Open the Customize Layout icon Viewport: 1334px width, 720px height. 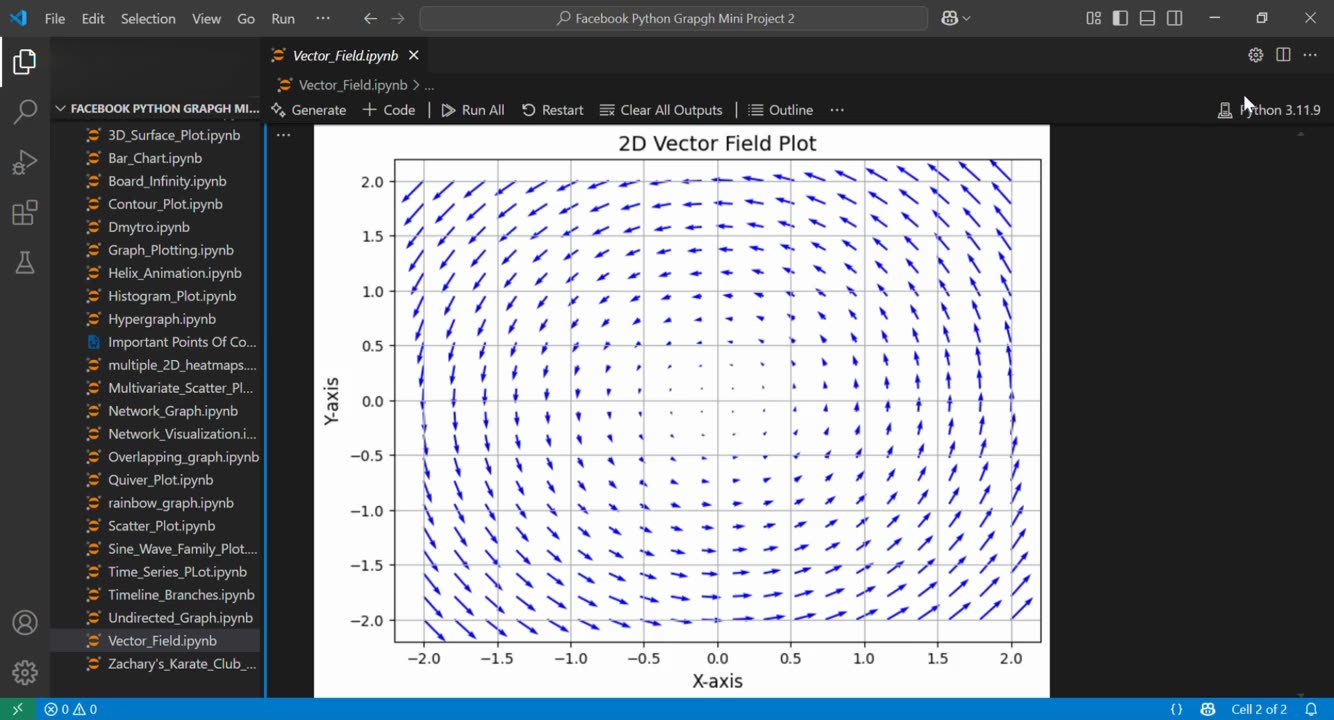1093,18
